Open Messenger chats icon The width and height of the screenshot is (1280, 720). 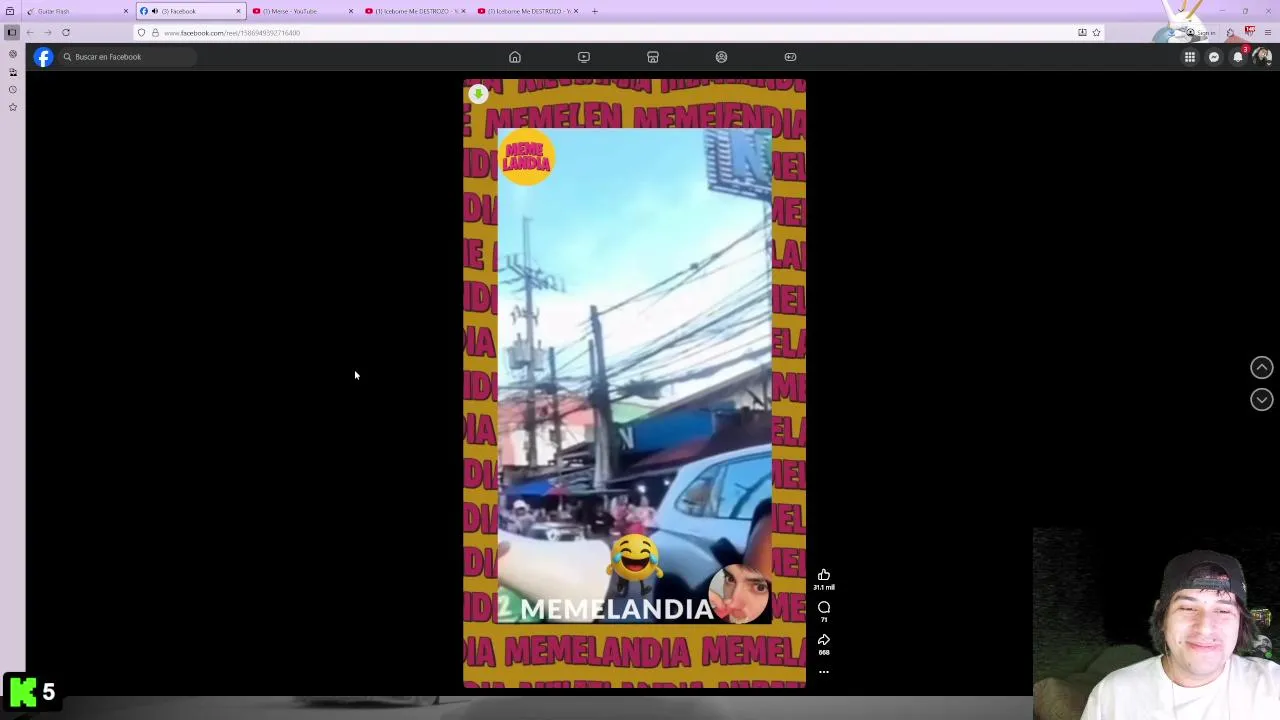[x=1214, y=57]
